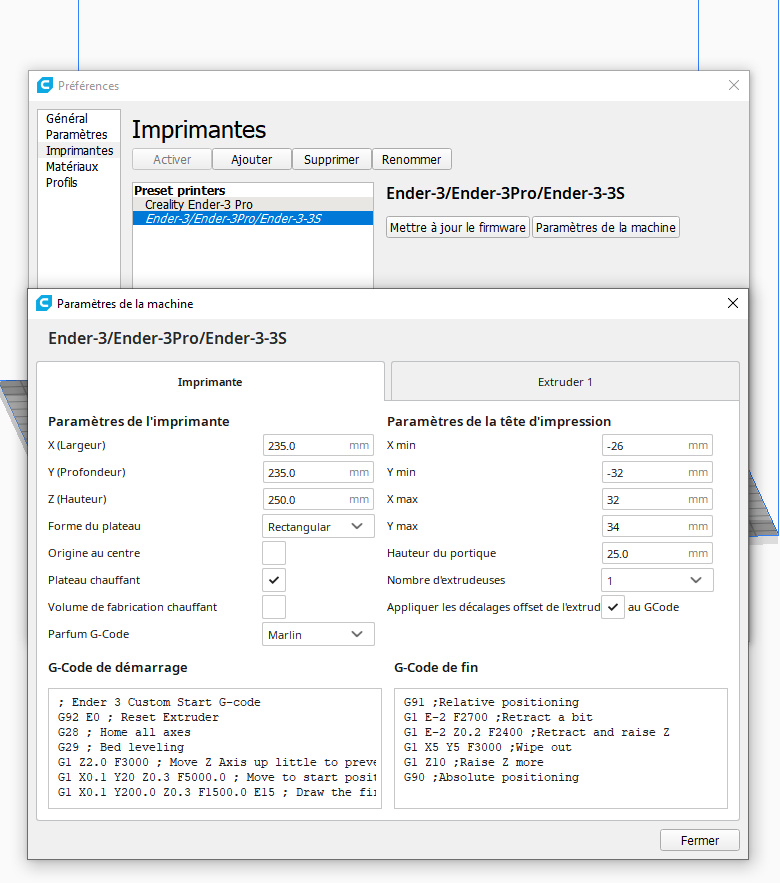
Task: Select Ender-3/Ender-3Pro/Ender-3-3S in printer list
Action: click(253, 218)
